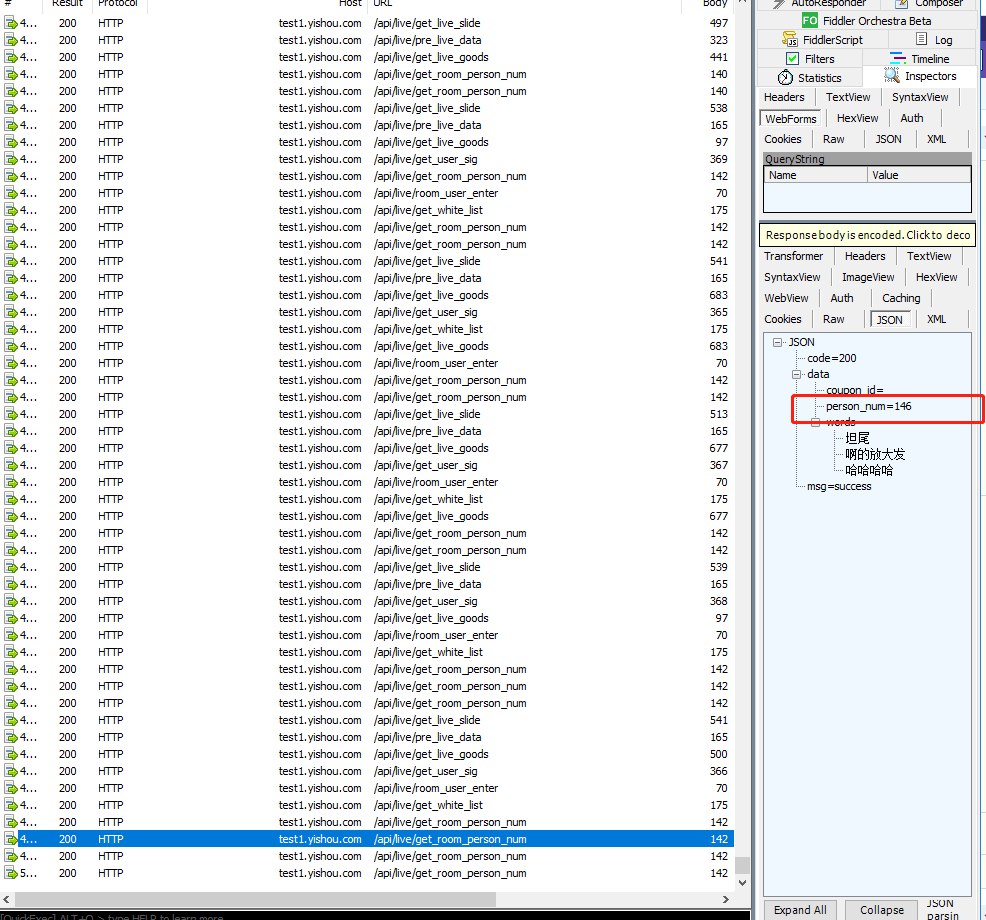Click session icon of the highlighted selected row

click(11, 839)
